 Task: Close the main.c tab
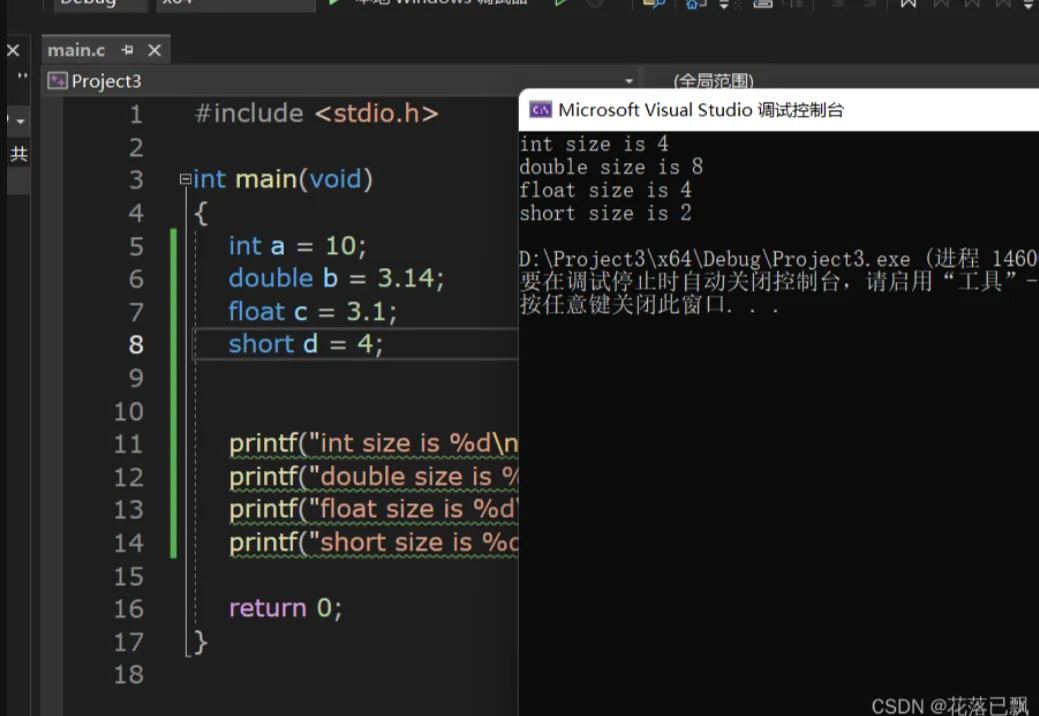pos(154,50)
